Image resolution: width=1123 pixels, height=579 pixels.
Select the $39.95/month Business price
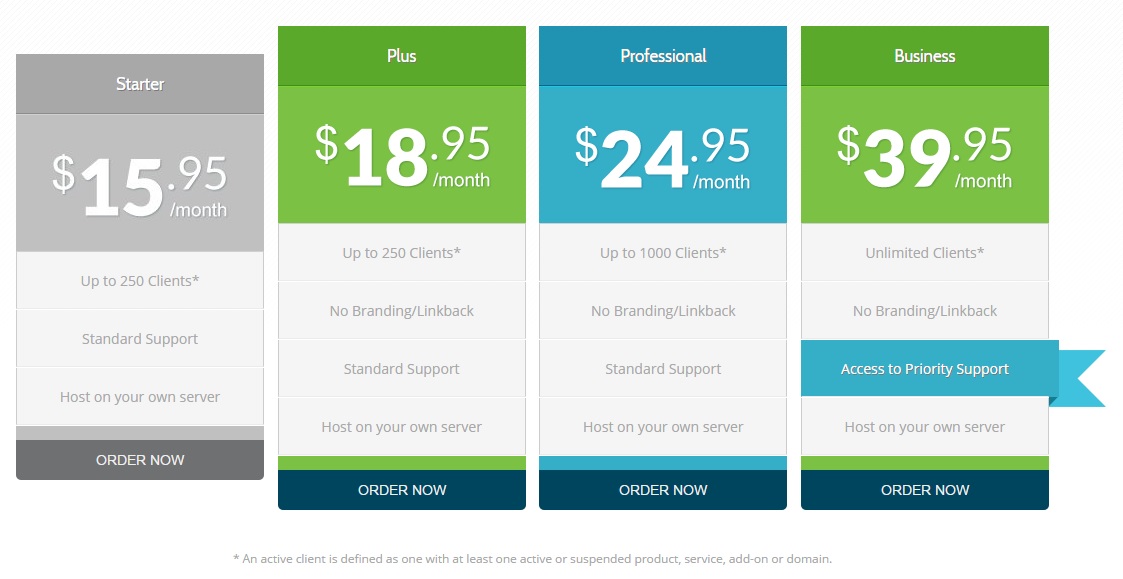point(925,156)
